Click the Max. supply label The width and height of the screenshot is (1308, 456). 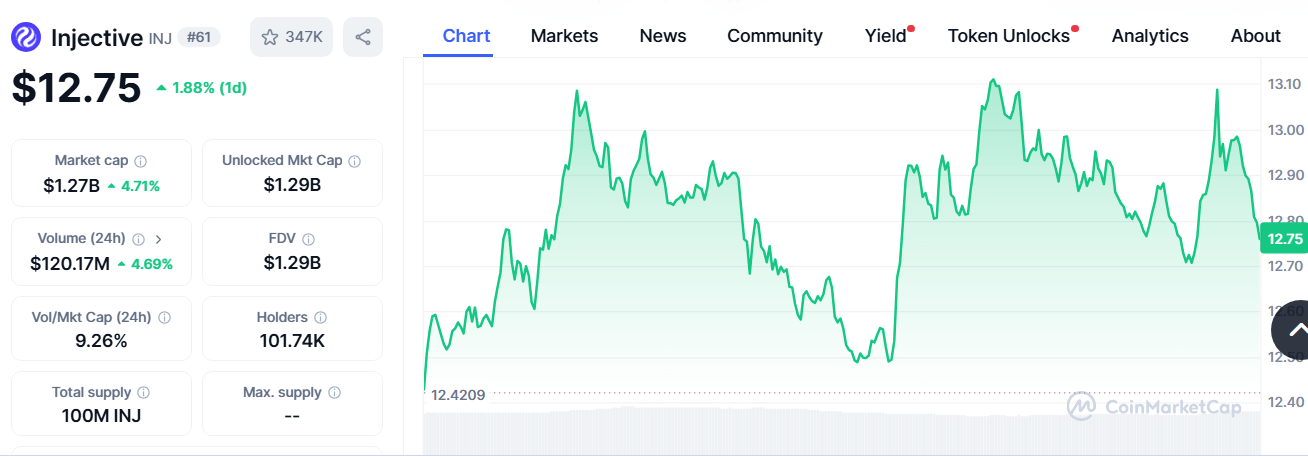click(x=282, y=393)
